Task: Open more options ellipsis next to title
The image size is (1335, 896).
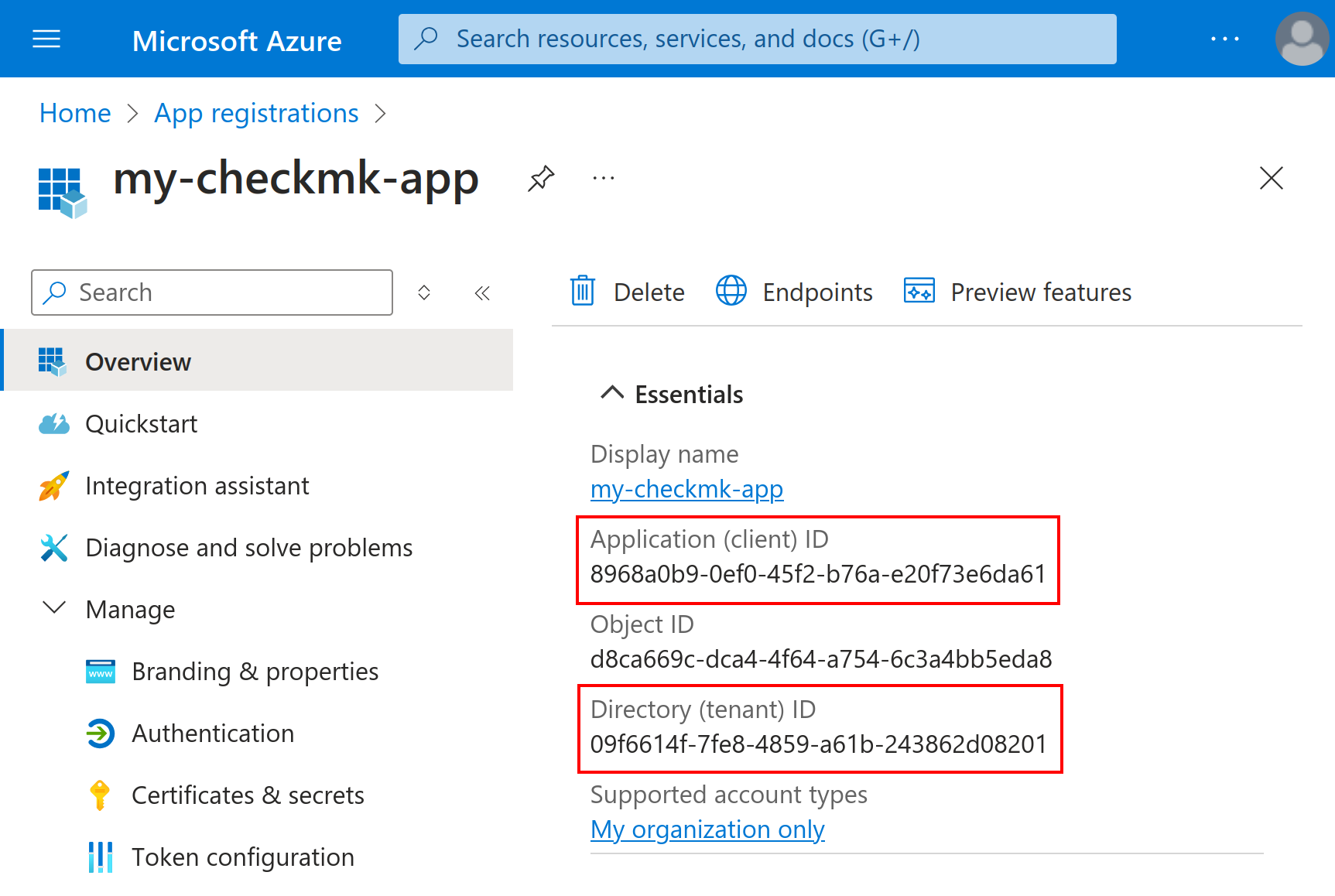Action: 604,178
